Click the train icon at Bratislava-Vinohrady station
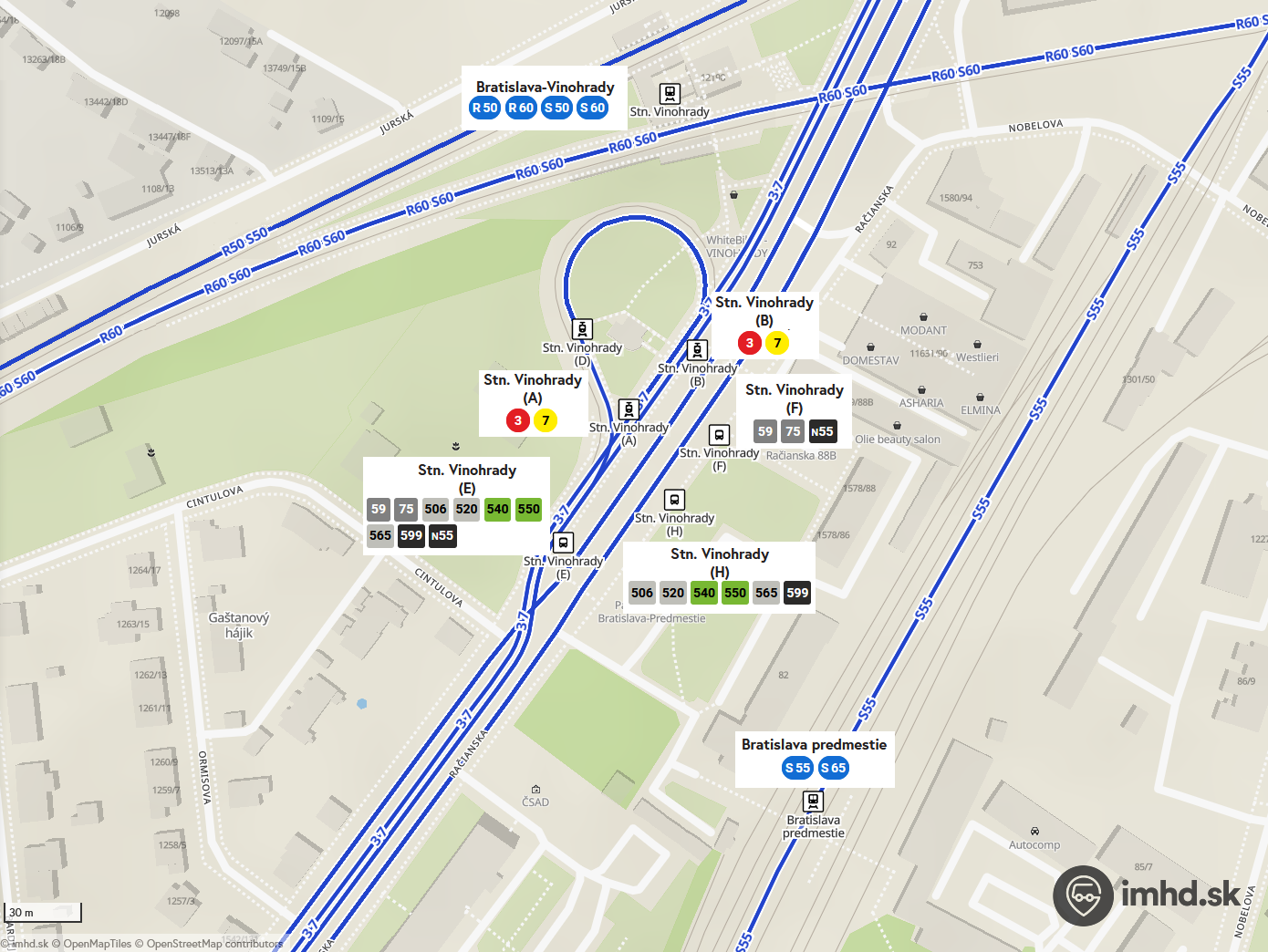1268x952 pixels. pyautogui.click(x=670, y=94)
